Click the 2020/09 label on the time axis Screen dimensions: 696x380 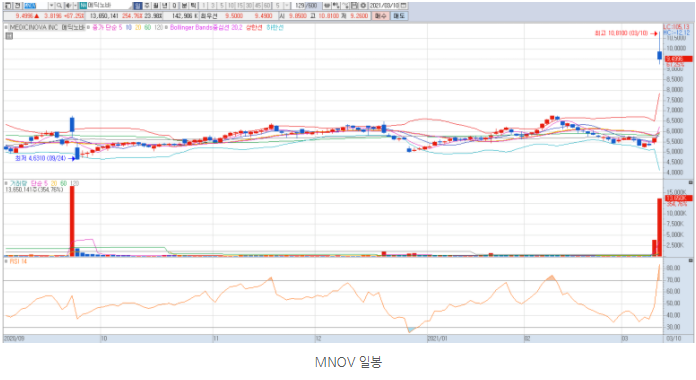point(14,338)
